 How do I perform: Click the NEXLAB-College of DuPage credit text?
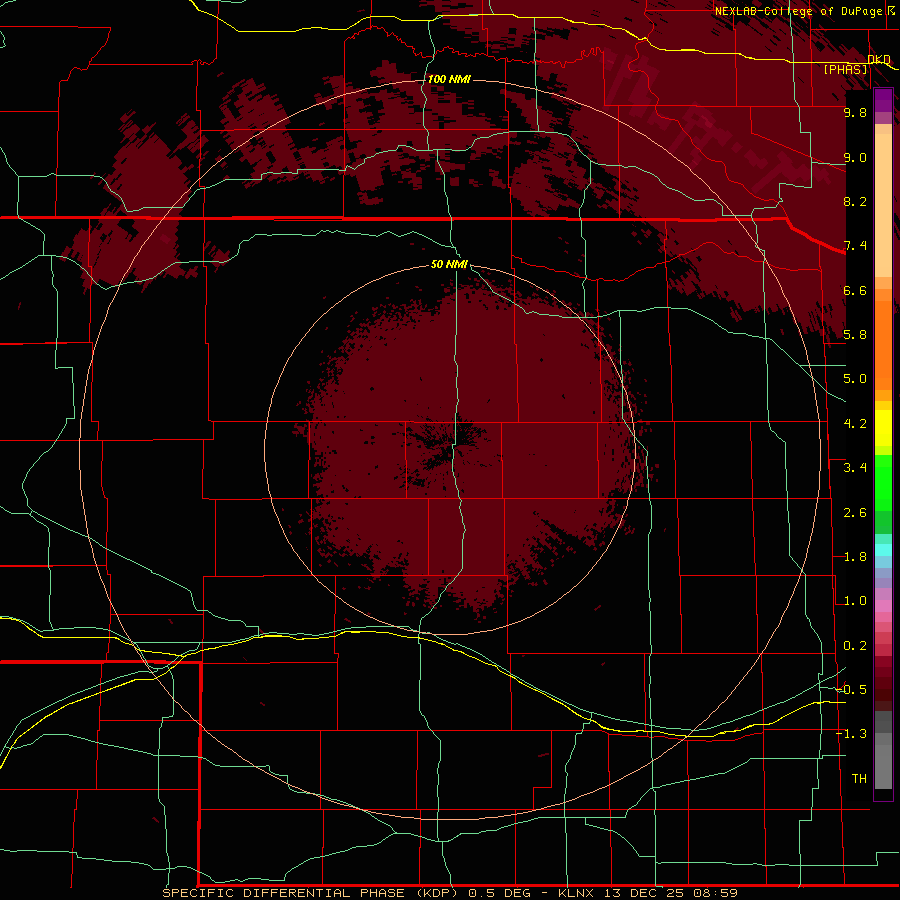(x=798, y=11)
